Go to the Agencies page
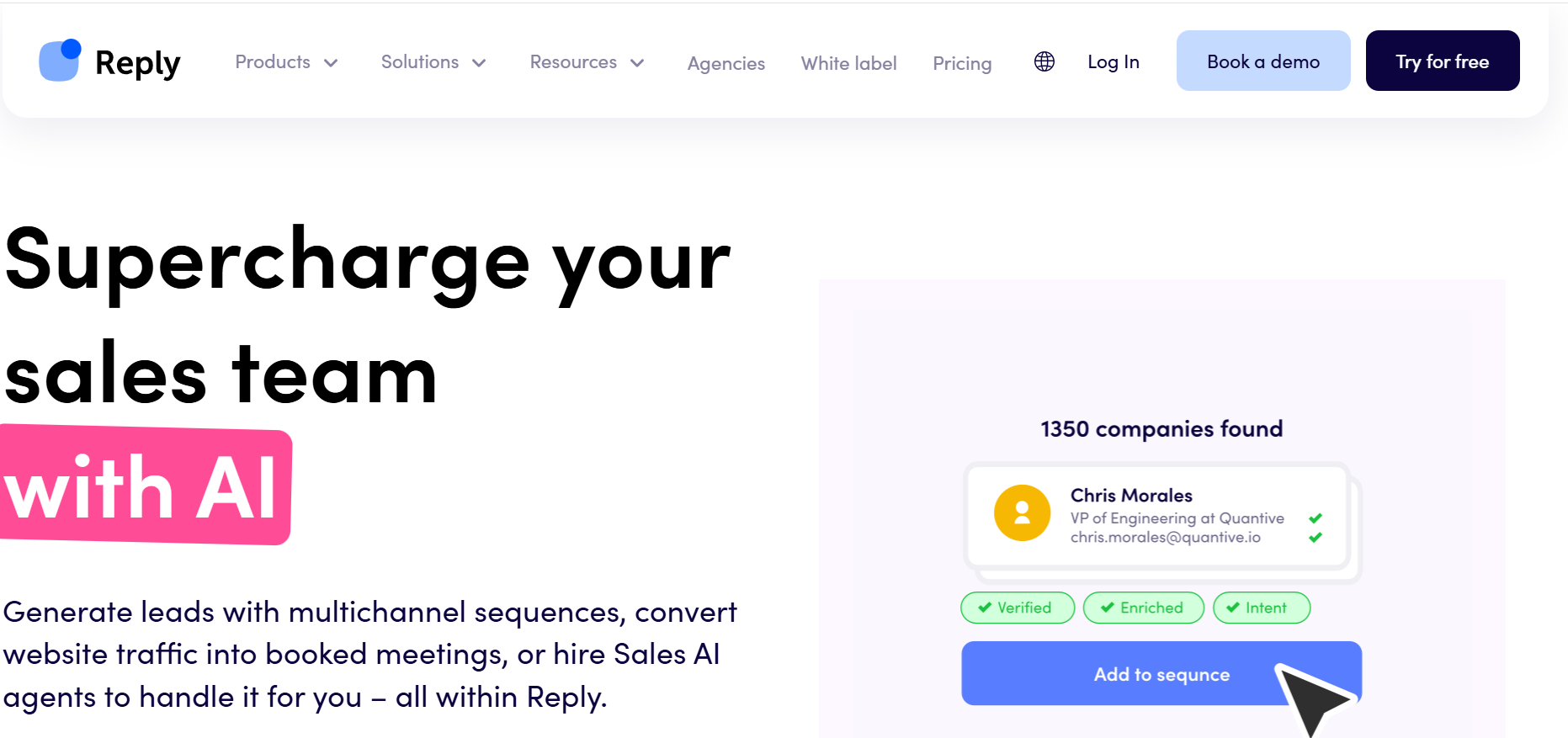 point(726,63)
